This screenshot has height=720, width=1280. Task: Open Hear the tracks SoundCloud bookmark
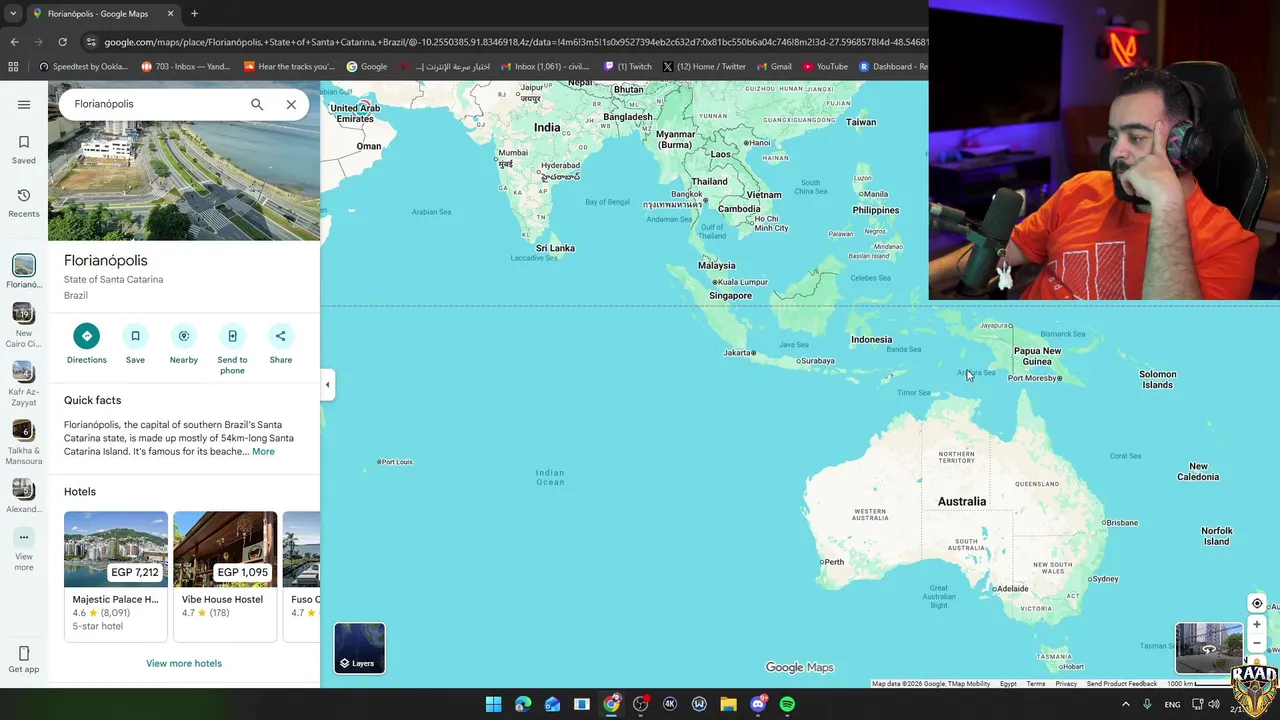pyautogui.click(x=290, y=67)
